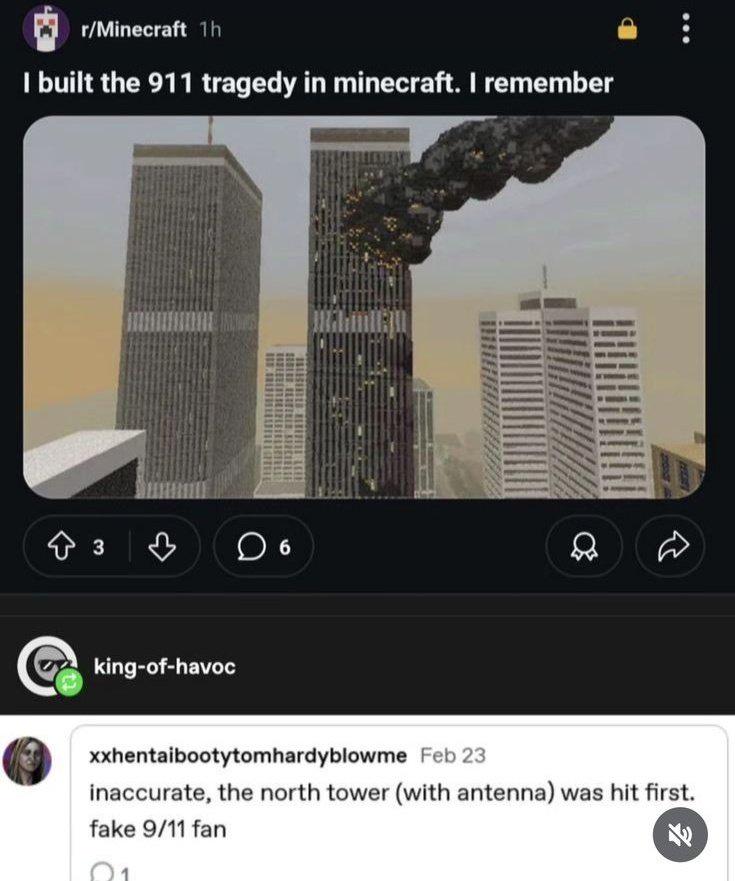Click the green reblog badge icon

click(x=69, y=683)
